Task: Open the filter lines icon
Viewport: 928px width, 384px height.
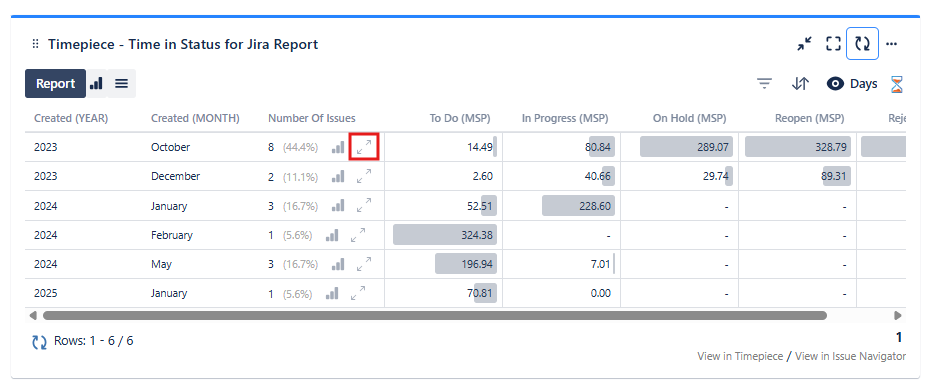Action: click(x=765, y=84)
